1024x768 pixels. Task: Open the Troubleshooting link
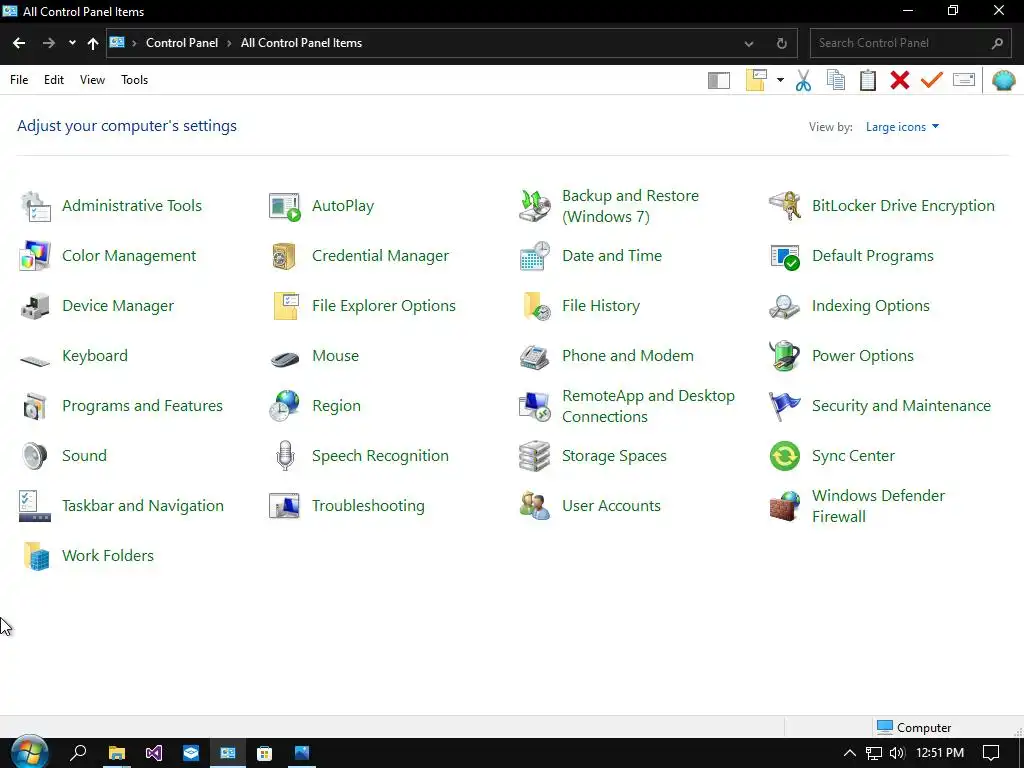point(368,506)
